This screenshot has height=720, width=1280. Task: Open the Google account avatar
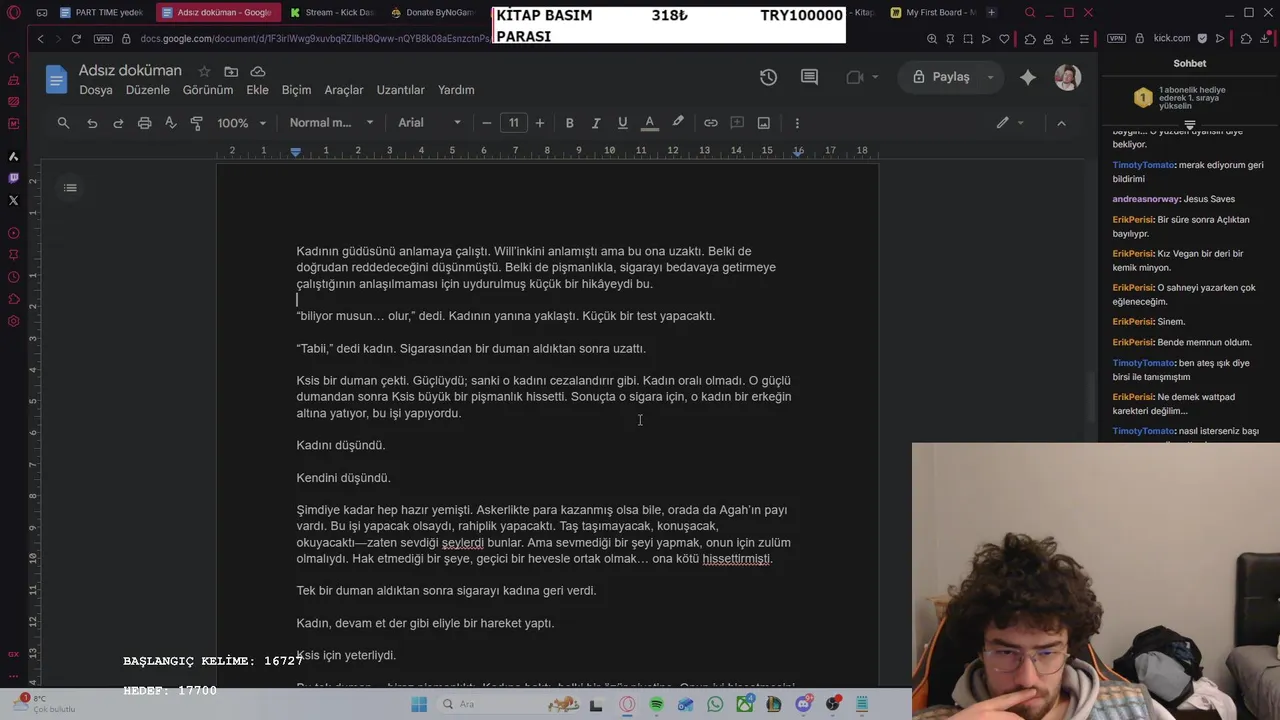point(1067,77)
